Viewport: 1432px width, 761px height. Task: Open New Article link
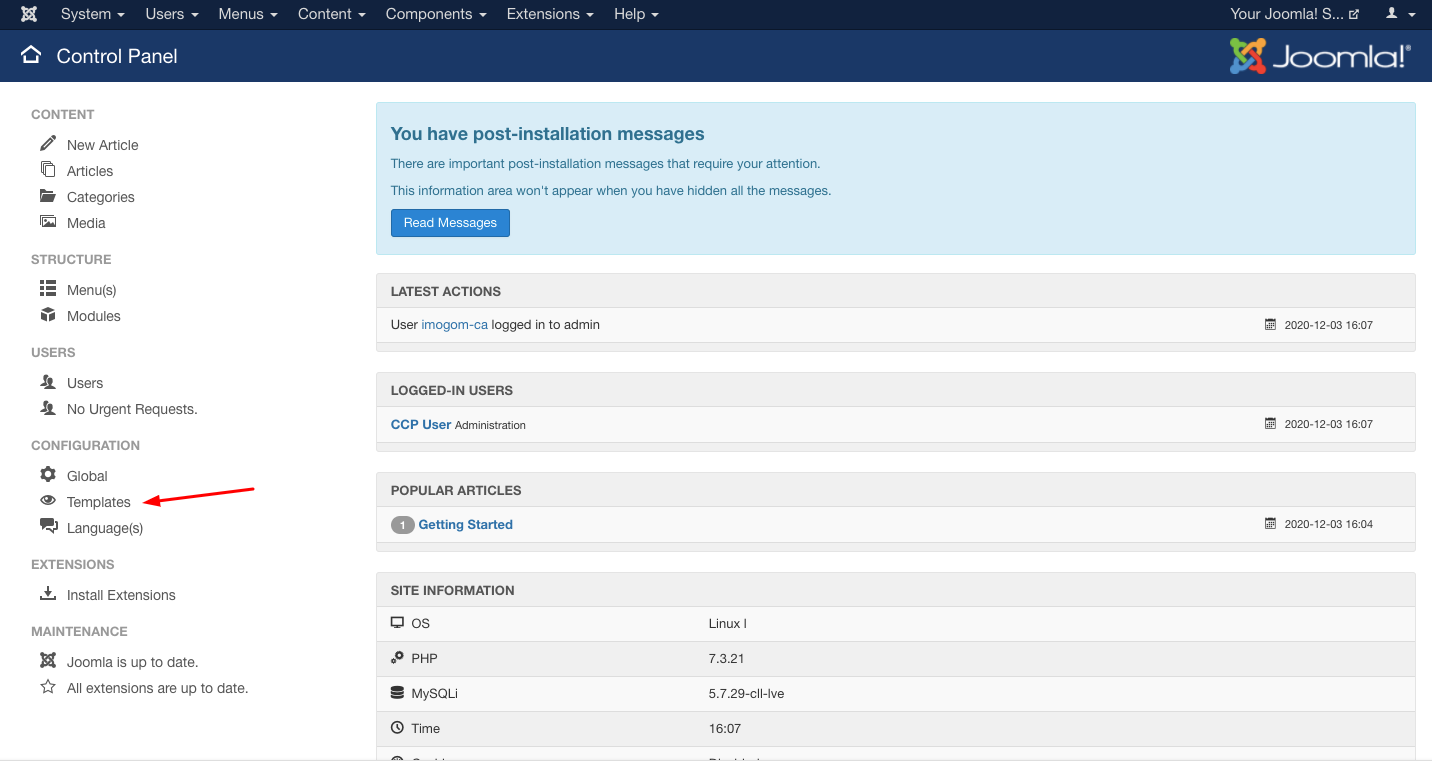click(x=102, y=145)
